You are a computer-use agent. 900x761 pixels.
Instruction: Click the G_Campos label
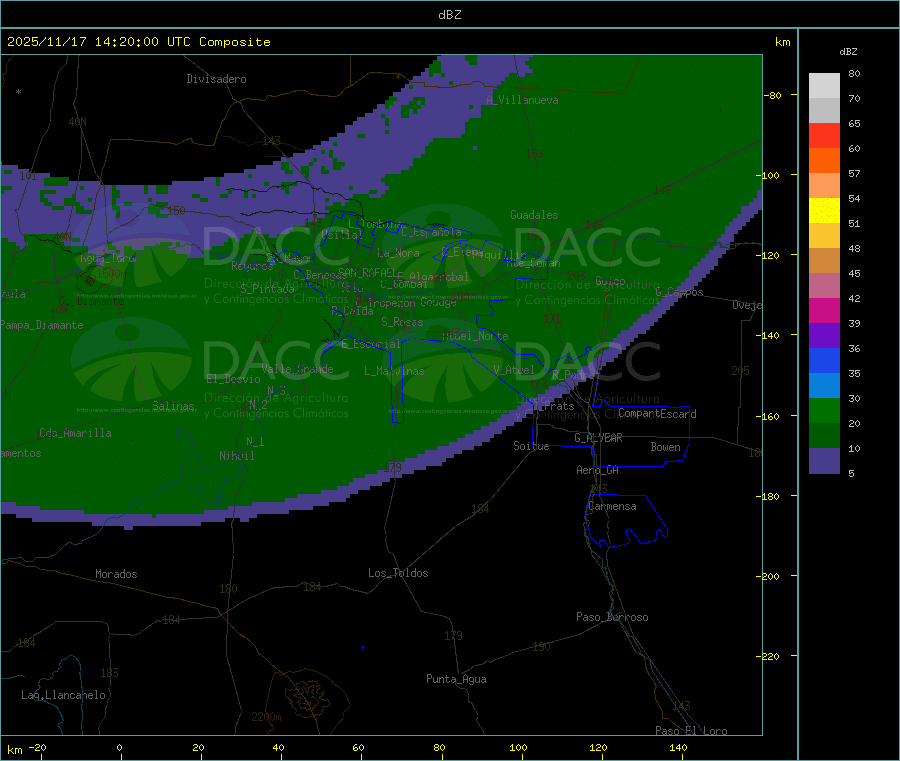(x=680, y=292)
